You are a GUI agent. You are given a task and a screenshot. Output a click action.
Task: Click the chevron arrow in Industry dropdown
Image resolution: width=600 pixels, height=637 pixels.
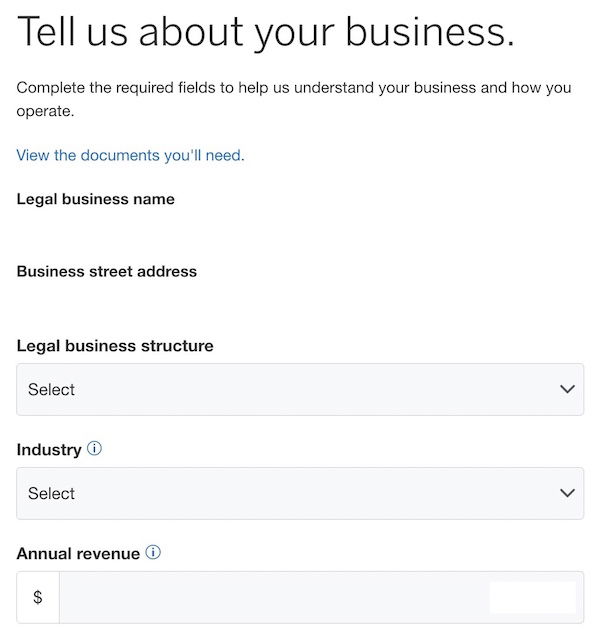tap(567, 493)
